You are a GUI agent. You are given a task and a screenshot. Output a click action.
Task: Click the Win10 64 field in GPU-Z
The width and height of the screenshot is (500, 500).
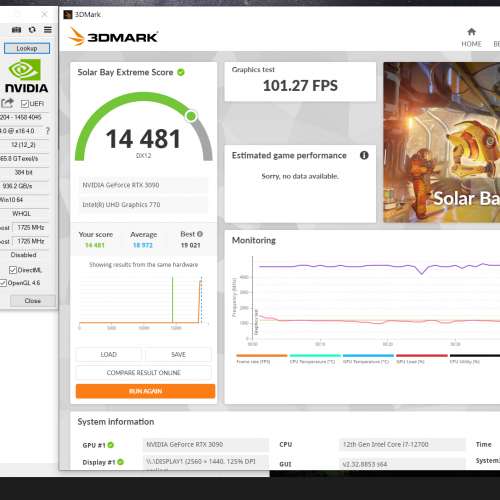[24, 200]
